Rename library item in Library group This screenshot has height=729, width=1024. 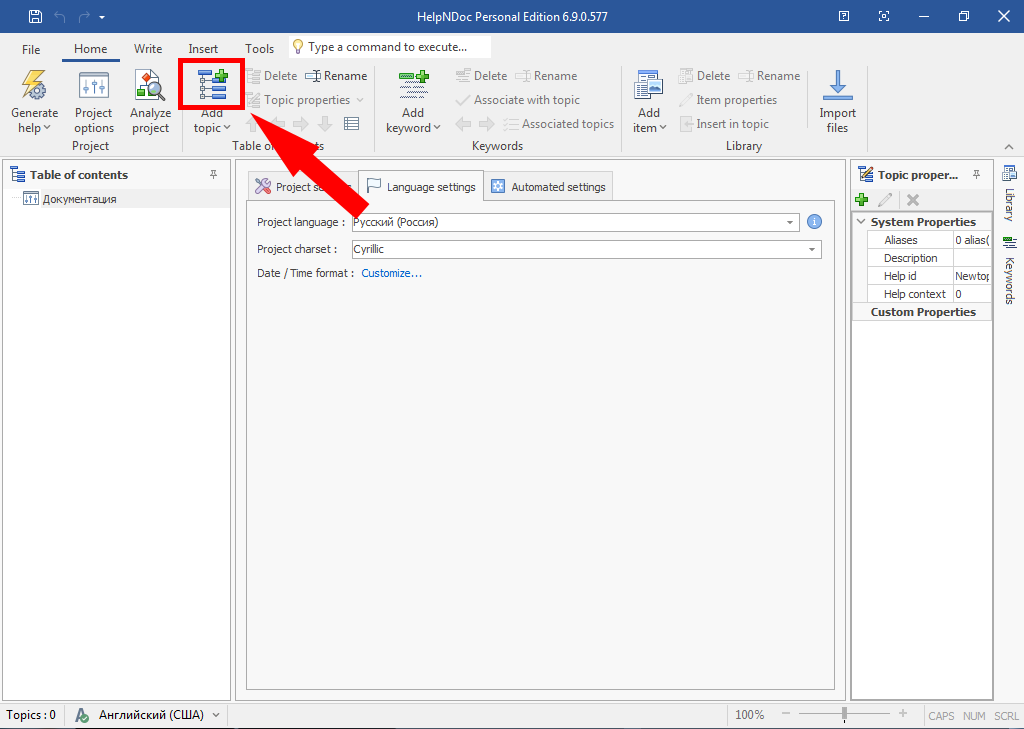[769, 76]
